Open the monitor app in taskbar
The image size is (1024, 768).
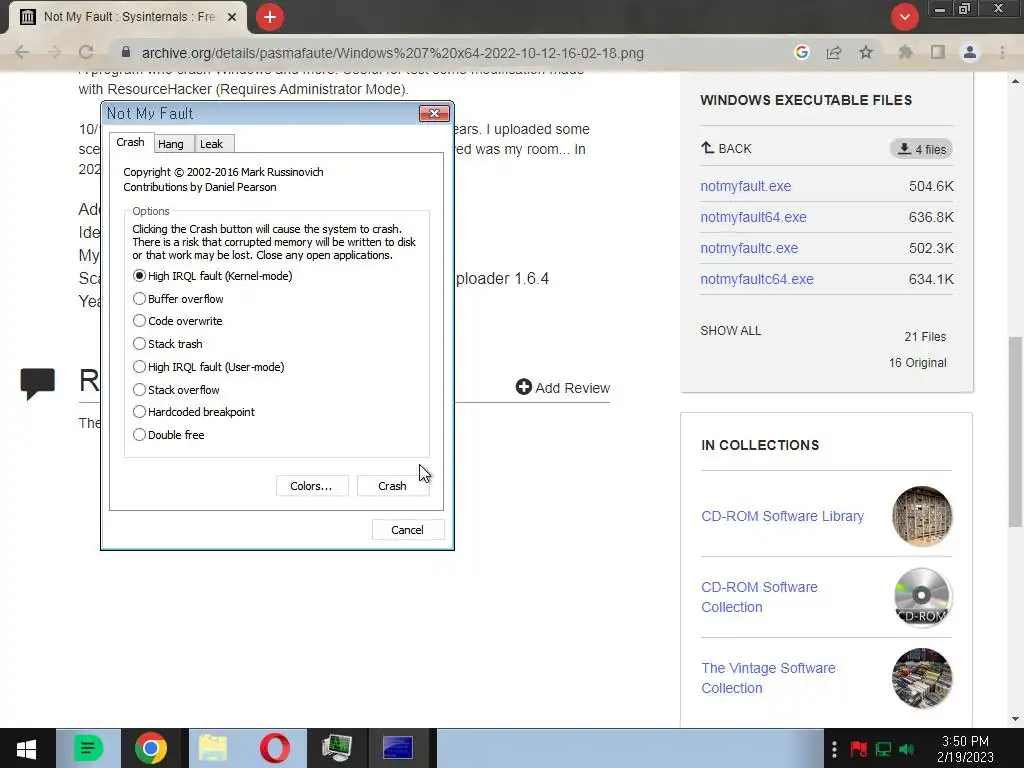(337, 748)
